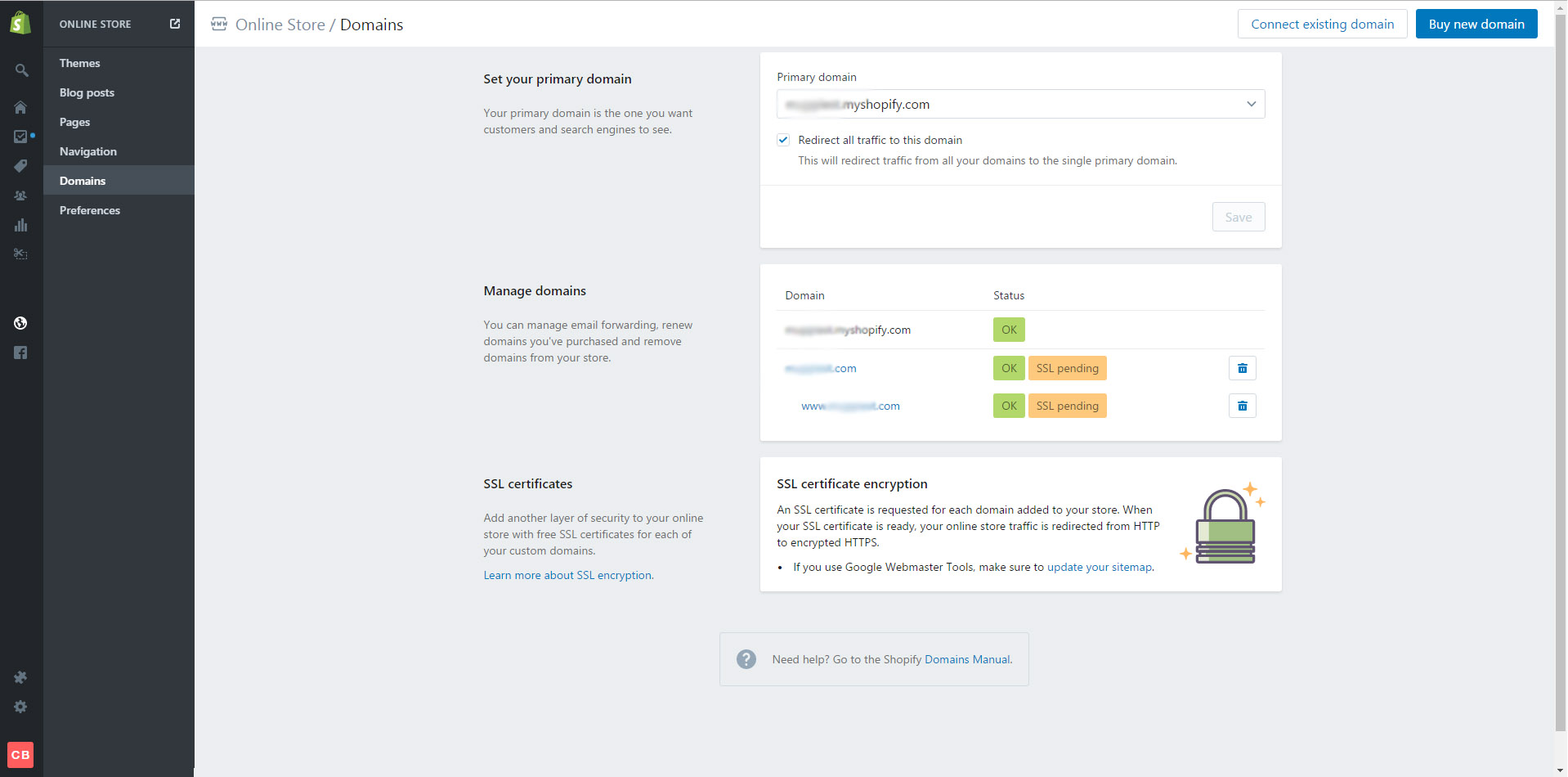This screenshot has width=1568, height=777.
Task: Click SSL pending badge for root .com domain
Action: click(x=1067, y=368)
